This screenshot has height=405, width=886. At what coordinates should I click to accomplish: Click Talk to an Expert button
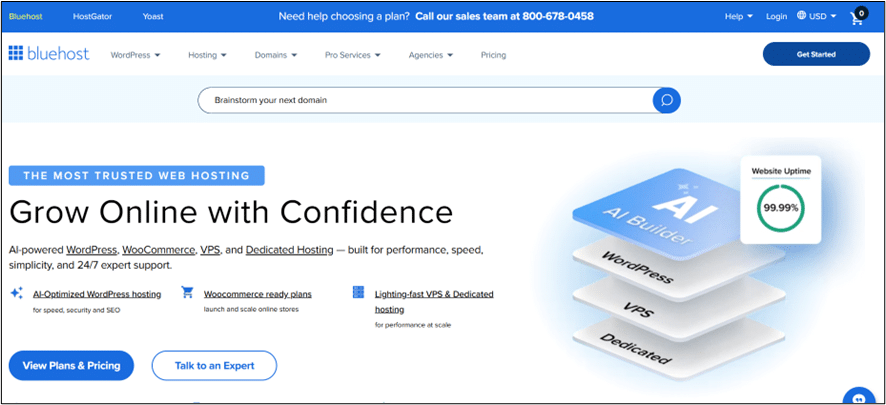pyautogui.click(x=214, y=365)
